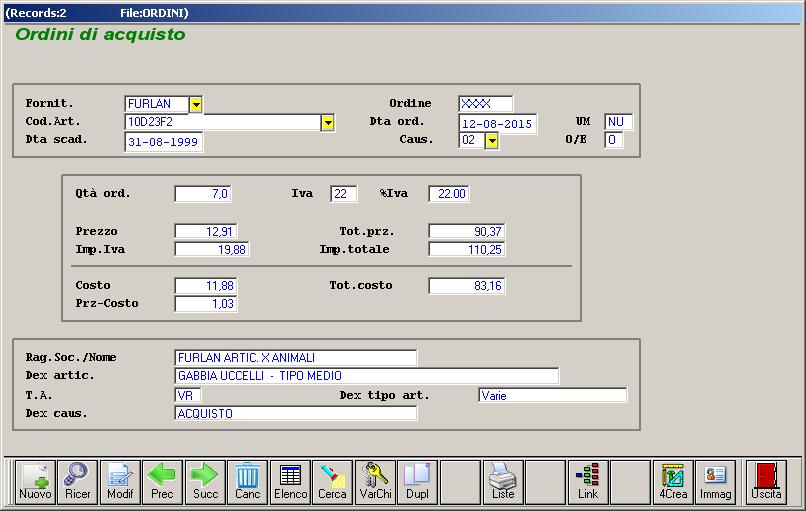Click the Imp.Iva field 19,88
This screenshot has height=511, width=806.
(x=212, y=249)
